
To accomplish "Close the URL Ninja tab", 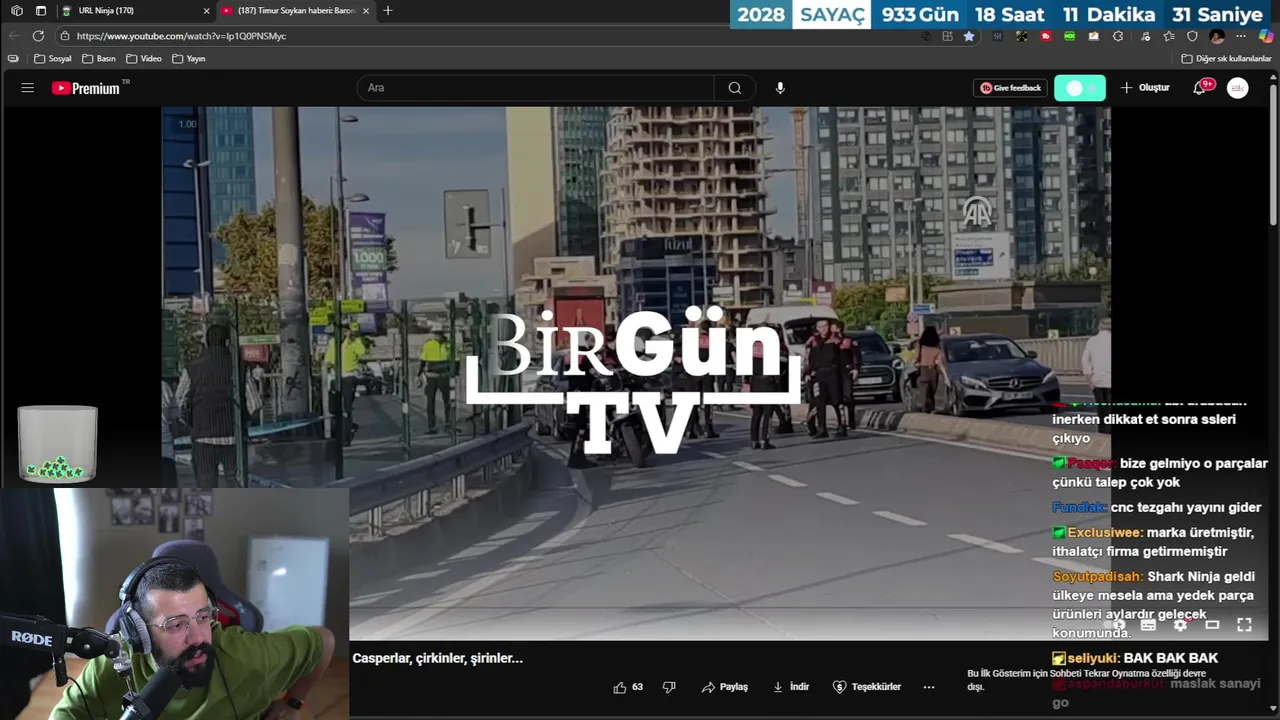I will pos(207,11).
